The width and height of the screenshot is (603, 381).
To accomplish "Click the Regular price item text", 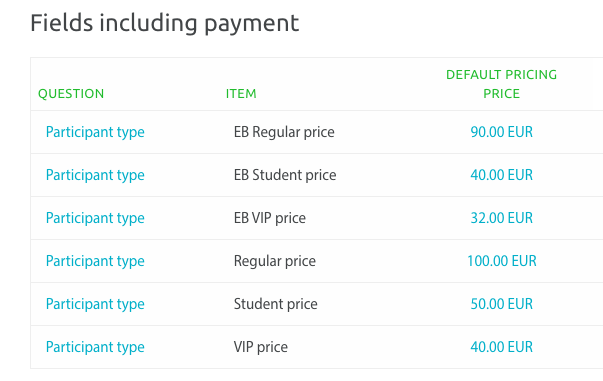I will pyautogui.click(x=275, y=261).
